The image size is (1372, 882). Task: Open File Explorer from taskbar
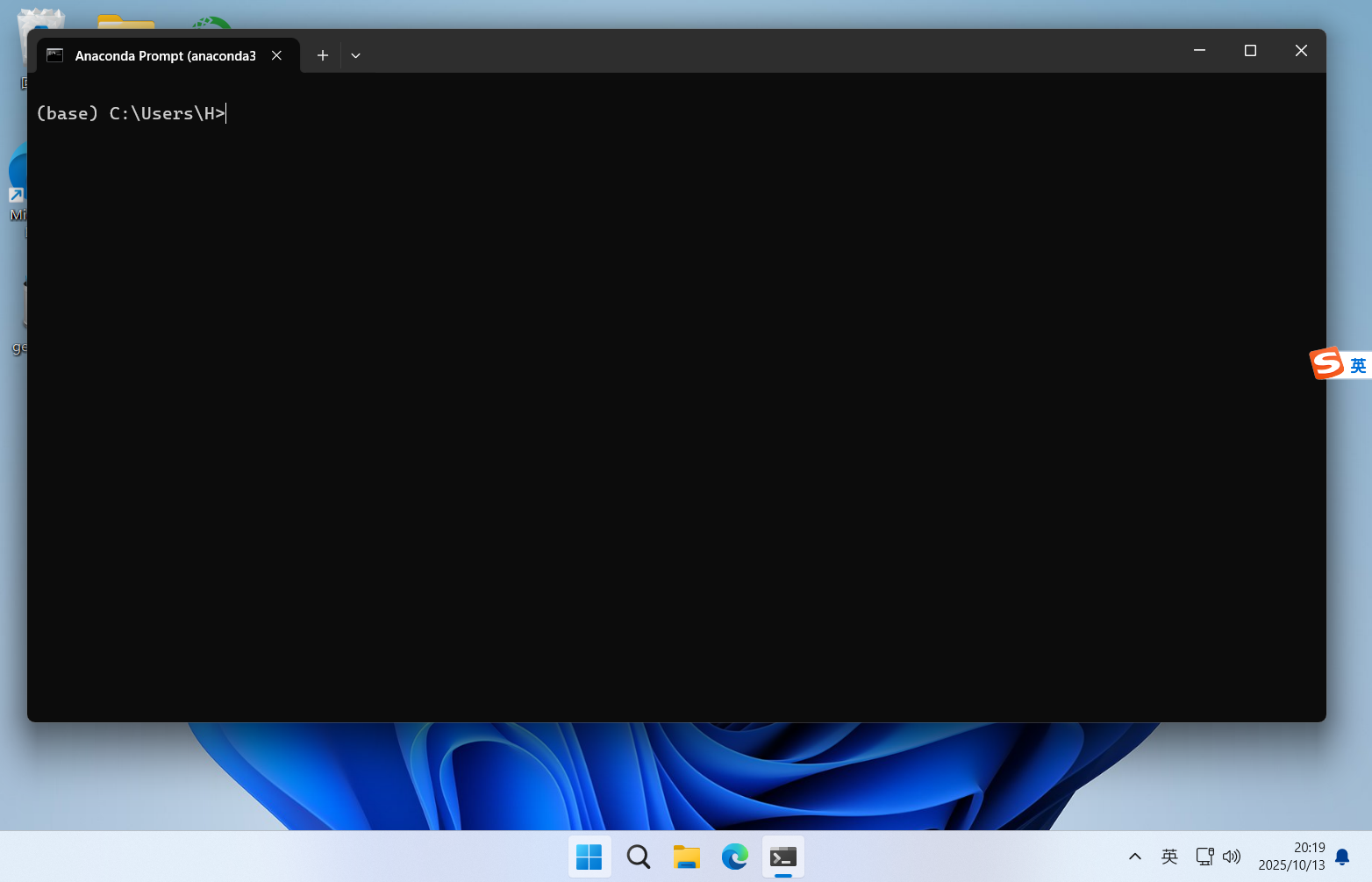[686, 857]
